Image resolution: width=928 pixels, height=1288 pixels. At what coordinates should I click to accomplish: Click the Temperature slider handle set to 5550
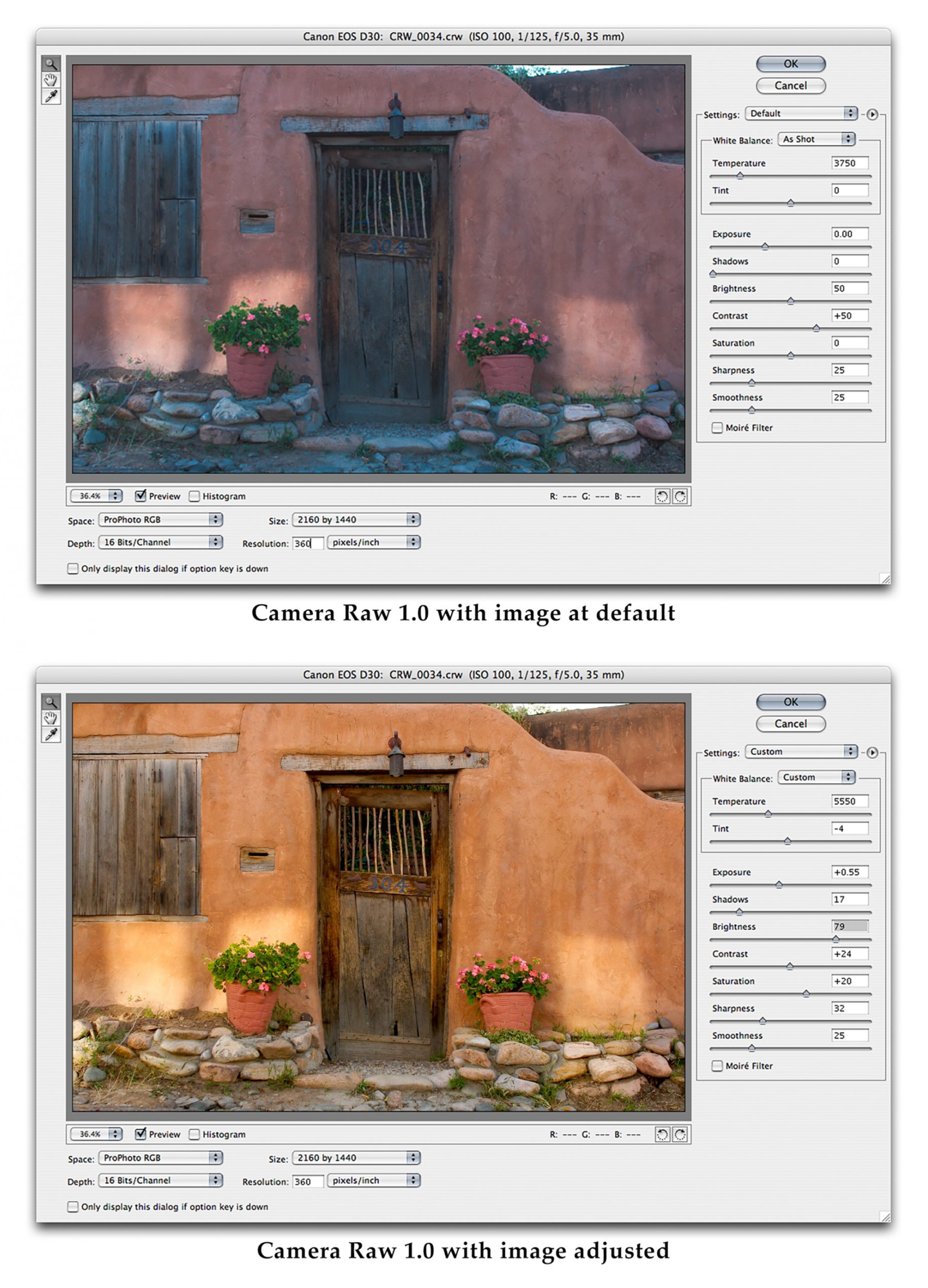click(x=768, y=814)
